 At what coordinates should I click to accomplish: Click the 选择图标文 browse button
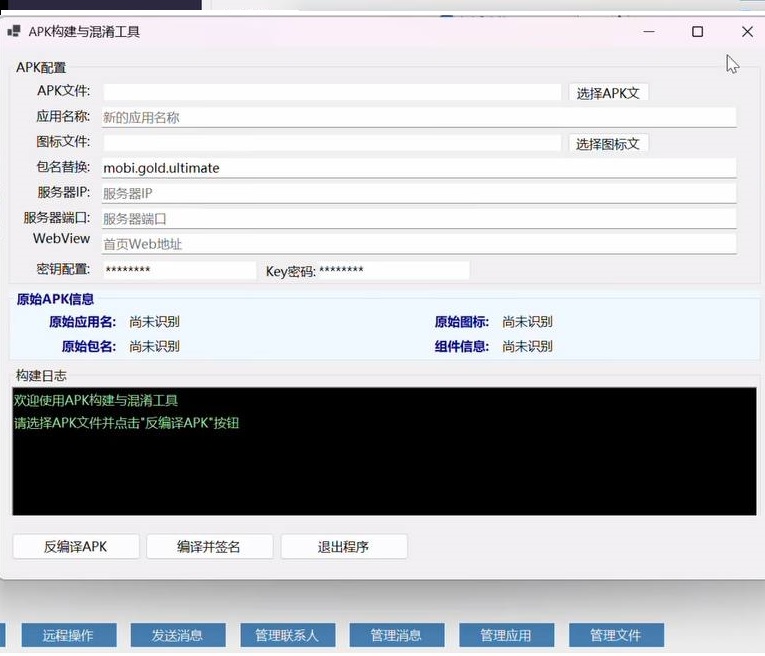click(608, 144)
